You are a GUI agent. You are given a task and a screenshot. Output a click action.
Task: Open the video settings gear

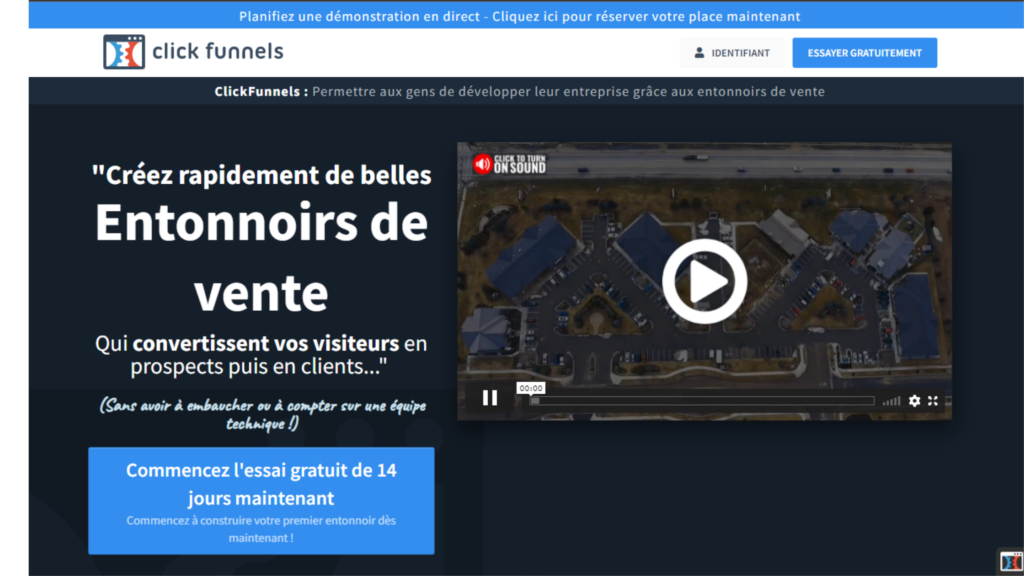click(914, 401)
